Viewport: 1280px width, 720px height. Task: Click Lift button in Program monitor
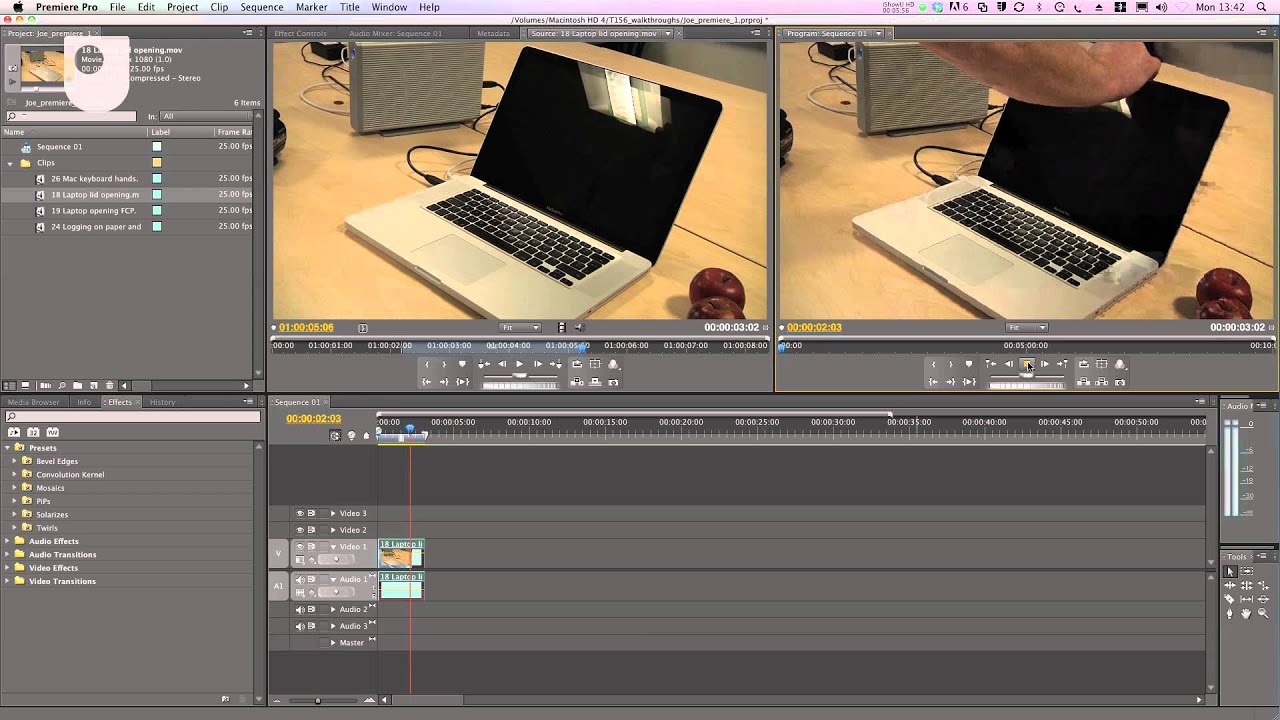[x=1084, y=382]
